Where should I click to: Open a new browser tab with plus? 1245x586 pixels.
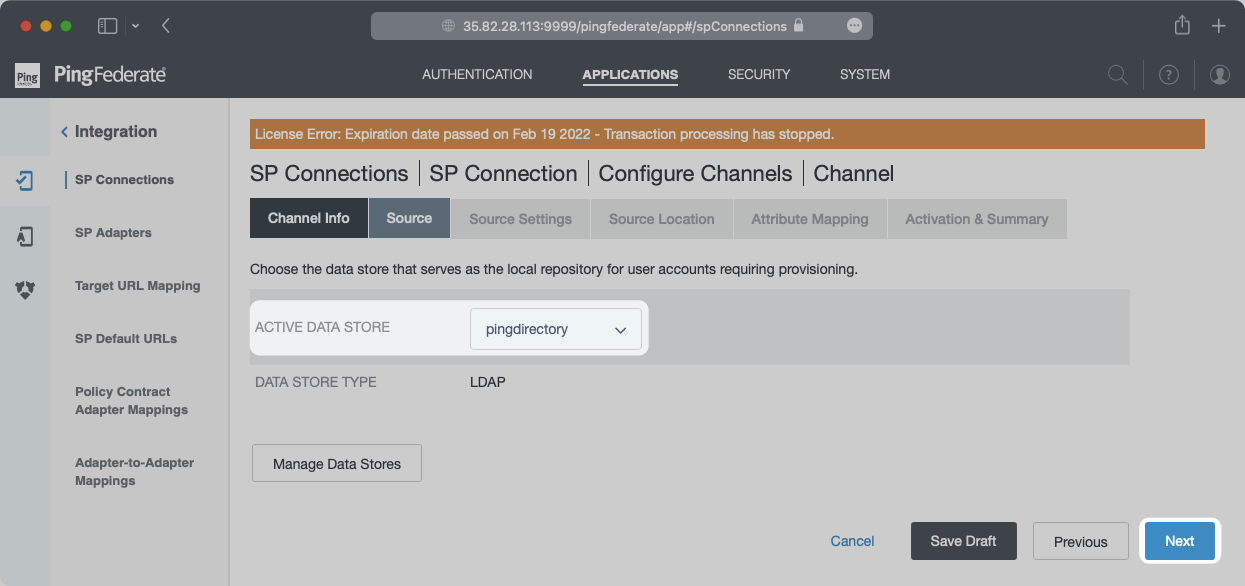[x=1218, y=26]
